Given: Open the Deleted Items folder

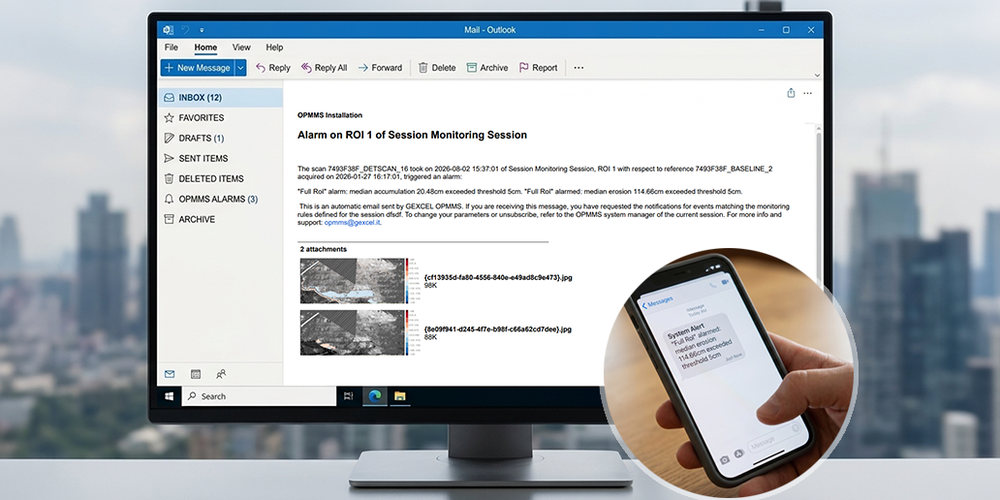Looking at the screenshot, I should coord(220,179).
